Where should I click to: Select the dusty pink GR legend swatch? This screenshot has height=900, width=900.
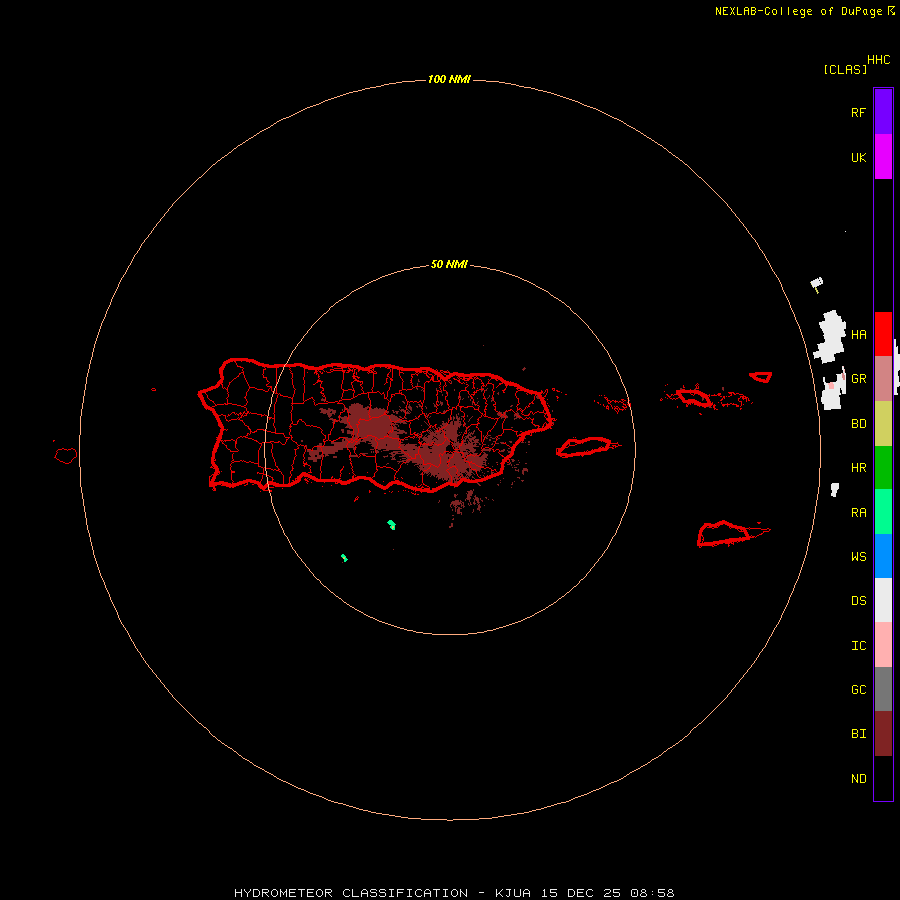pyautogui.click(x=883, y=379)
